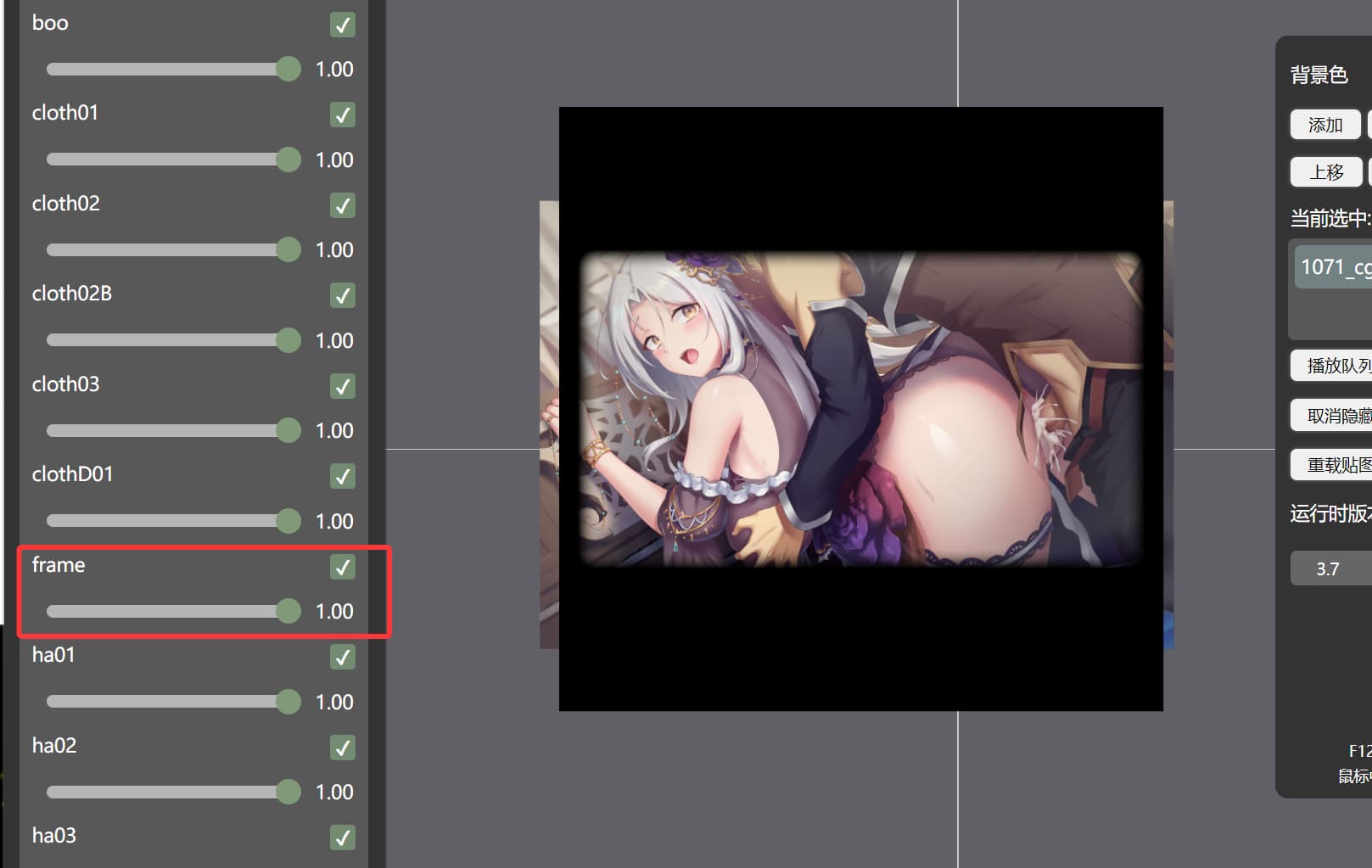The width and height of the screenshot is (1372, 868).
Task: Click the frame slot label
Action: click(59, 565)
